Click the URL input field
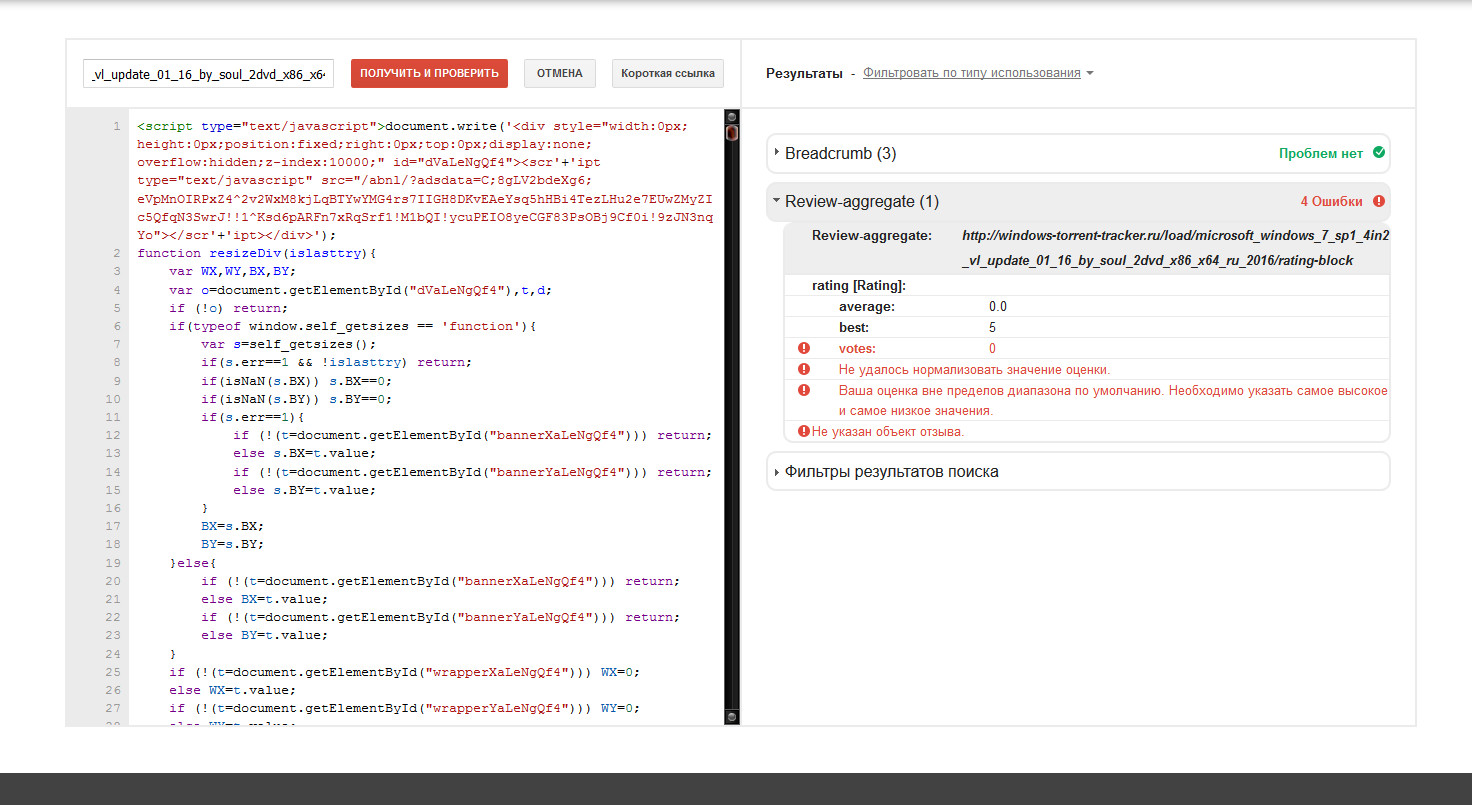Viewport: 1472px width, 805px height. [208, 74]
